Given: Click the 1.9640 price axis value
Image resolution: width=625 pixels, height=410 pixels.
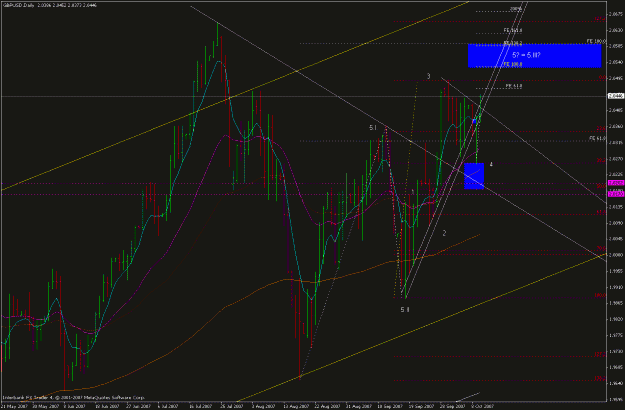Looking at the screenshot, I should tap(615, 383).
